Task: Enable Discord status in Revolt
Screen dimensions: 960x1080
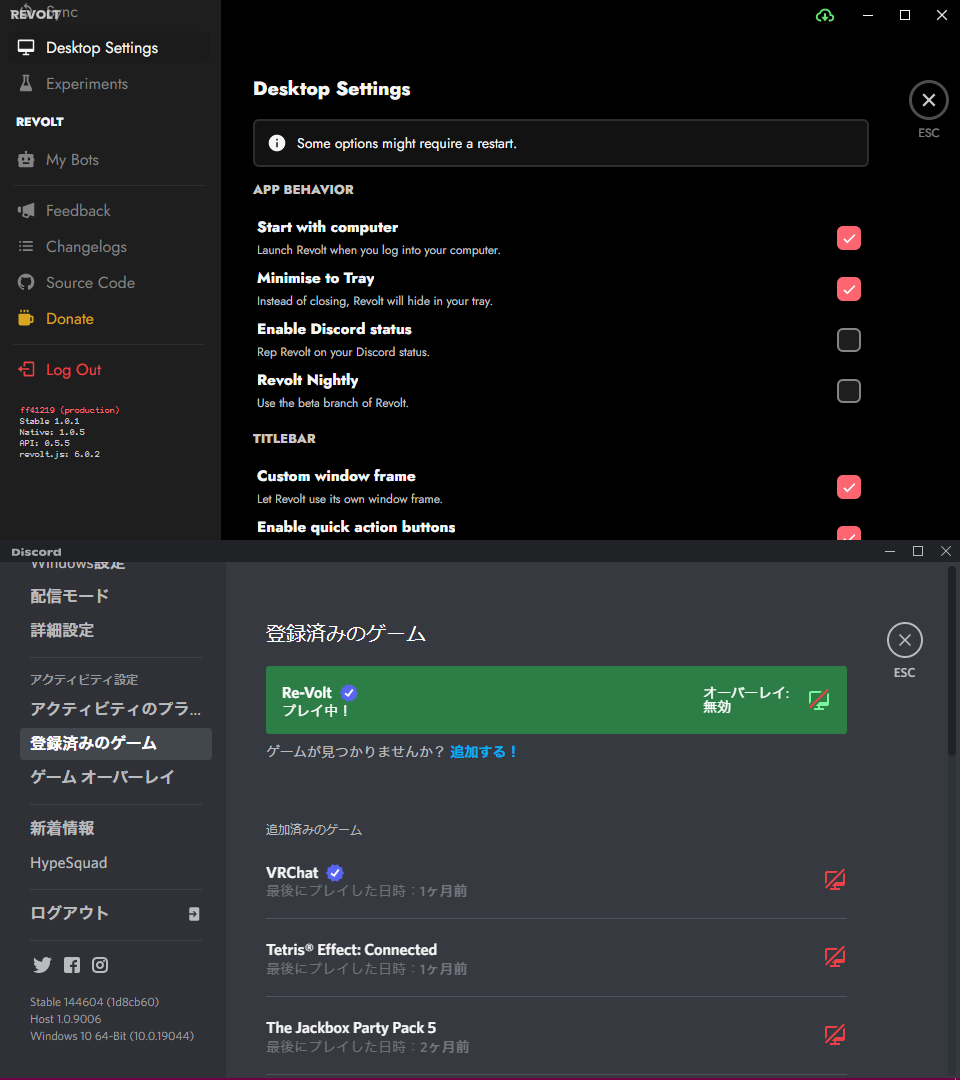Action: pyautogui.click(x=848, y=340)
